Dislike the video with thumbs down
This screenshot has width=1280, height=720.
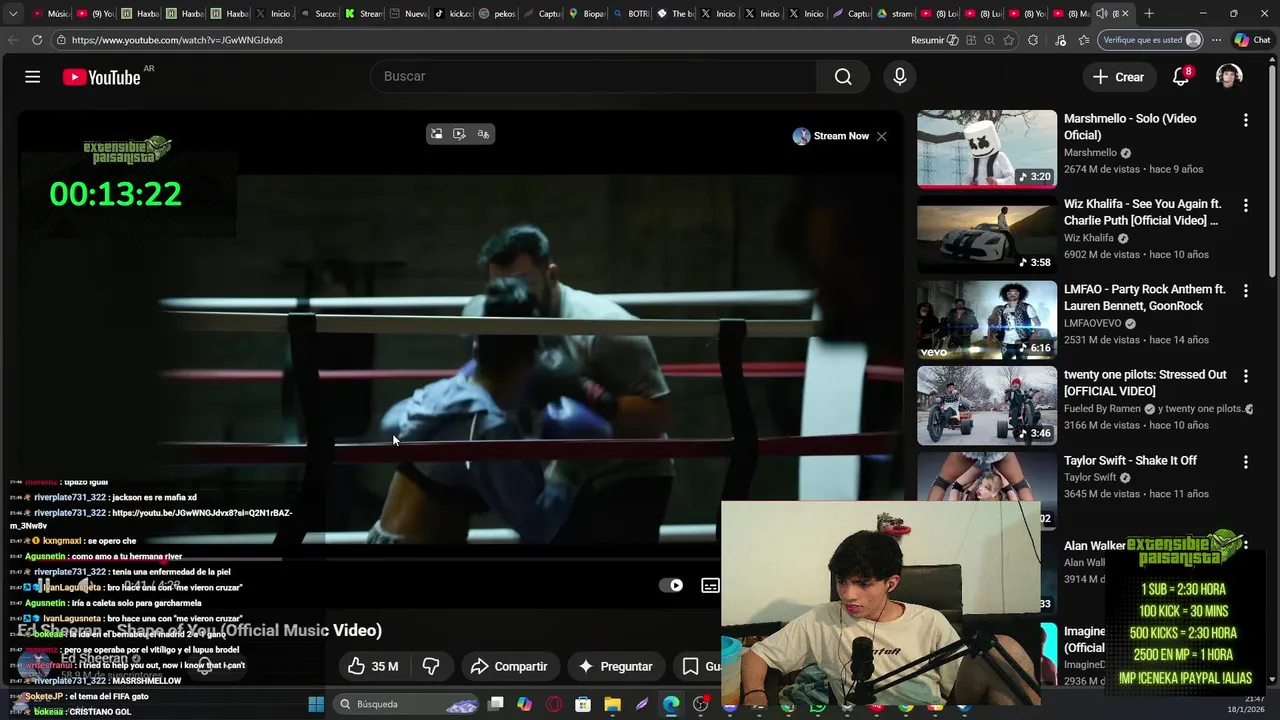(x=431, y=666)
